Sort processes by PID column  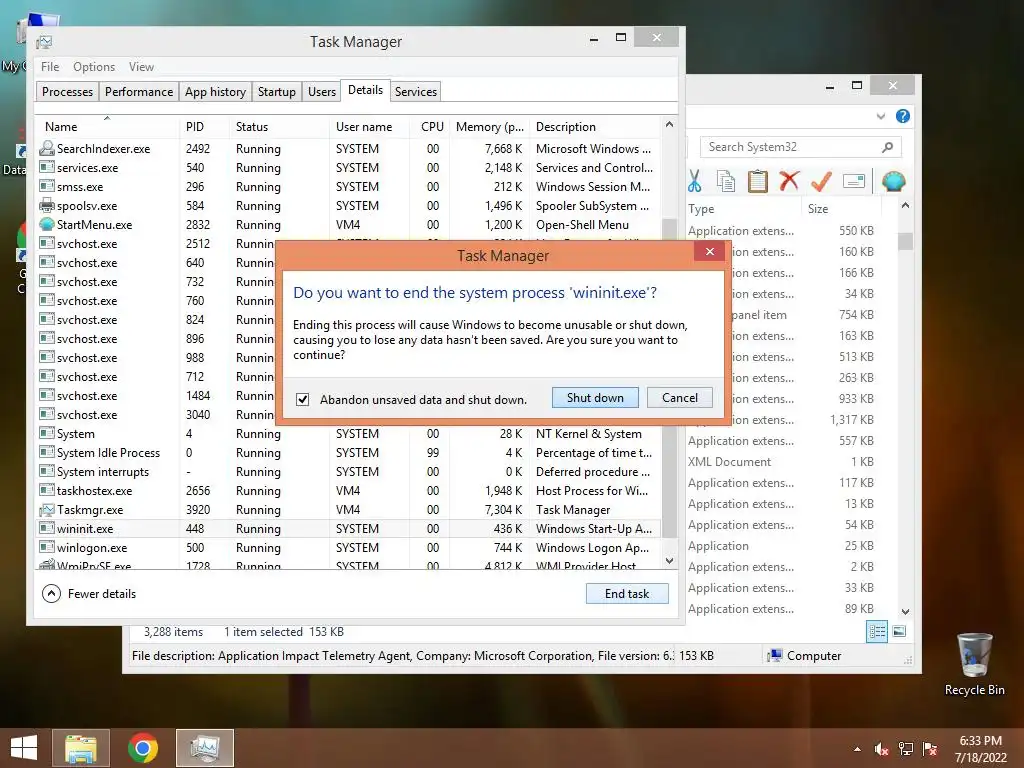pos(204,127)
